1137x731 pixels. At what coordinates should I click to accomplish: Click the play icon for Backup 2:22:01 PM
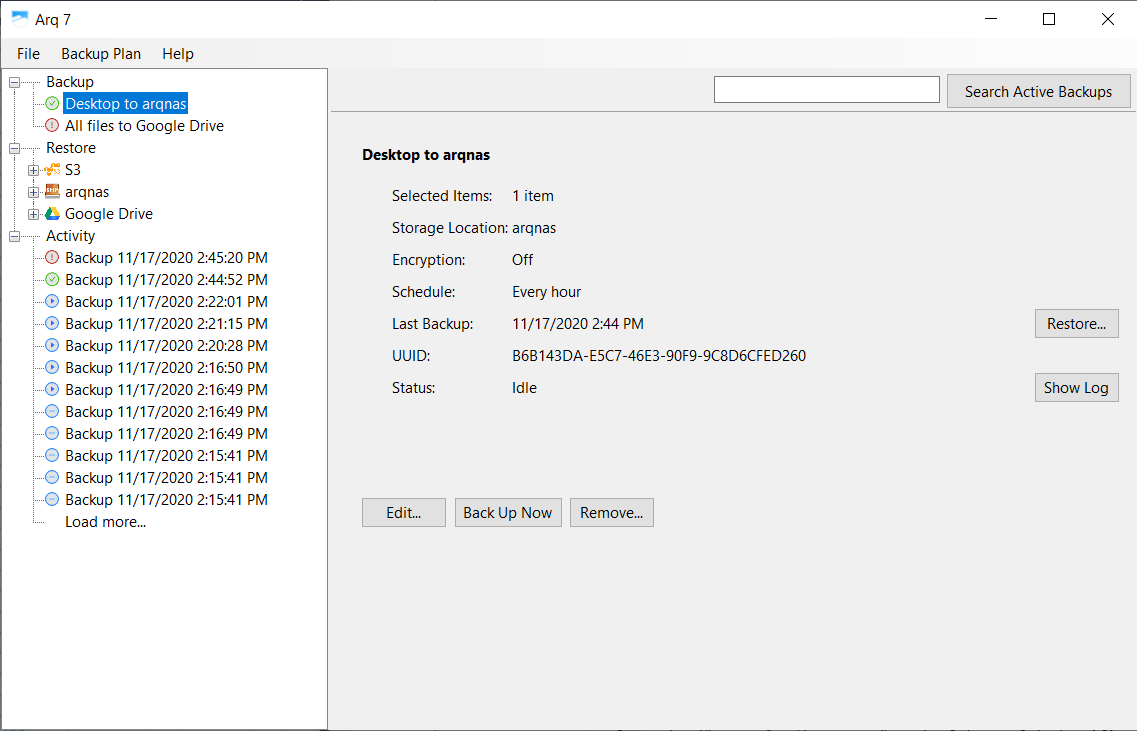52,301
